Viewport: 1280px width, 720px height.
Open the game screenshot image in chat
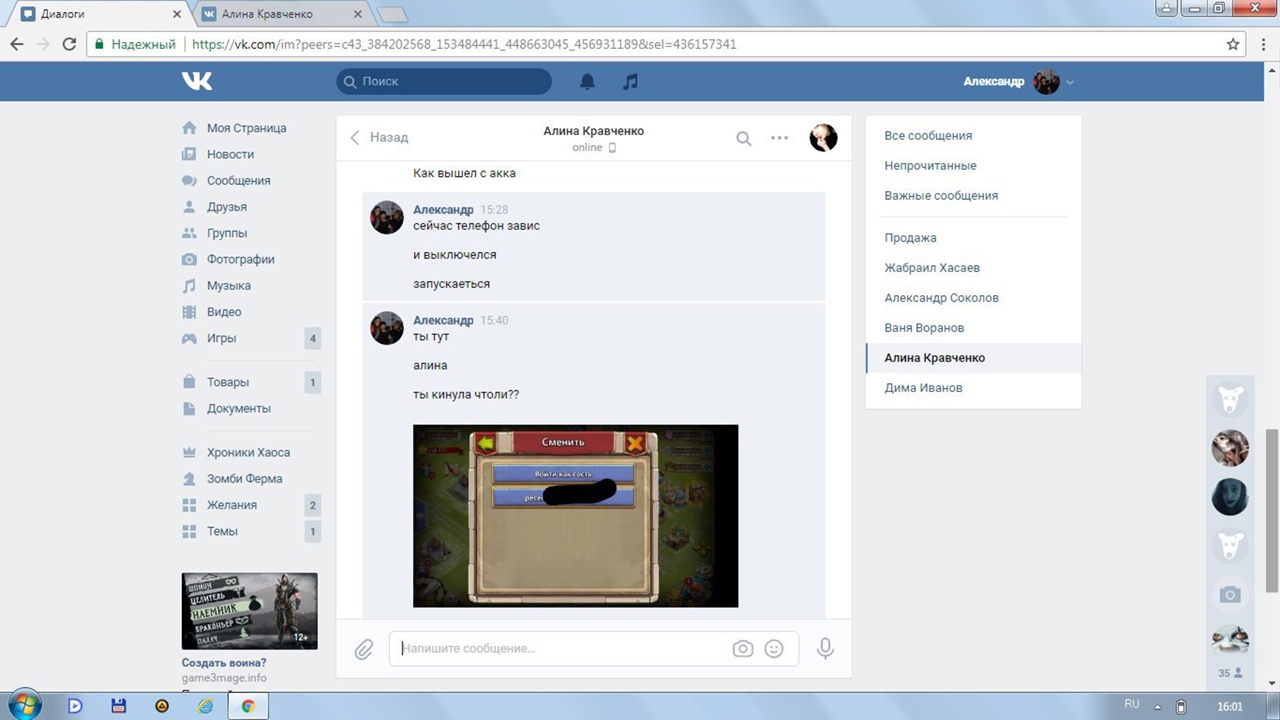[575, 516]
